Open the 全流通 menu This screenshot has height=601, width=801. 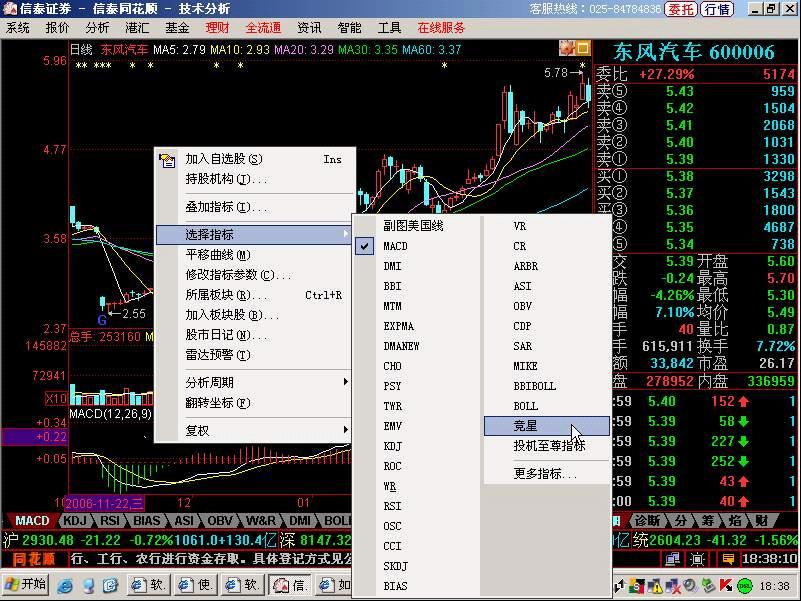pyautogui.click(x=263, y=28)
